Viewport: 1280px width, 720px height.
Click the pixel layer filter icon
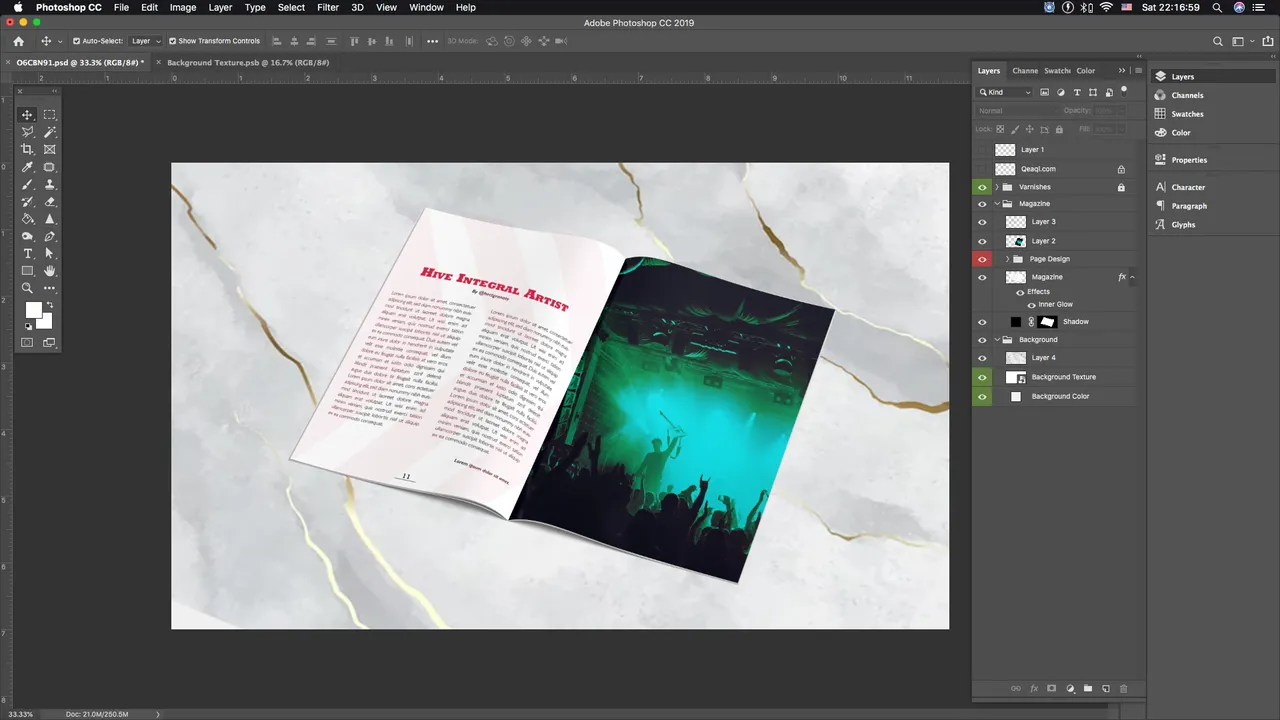coord(1044,92)
